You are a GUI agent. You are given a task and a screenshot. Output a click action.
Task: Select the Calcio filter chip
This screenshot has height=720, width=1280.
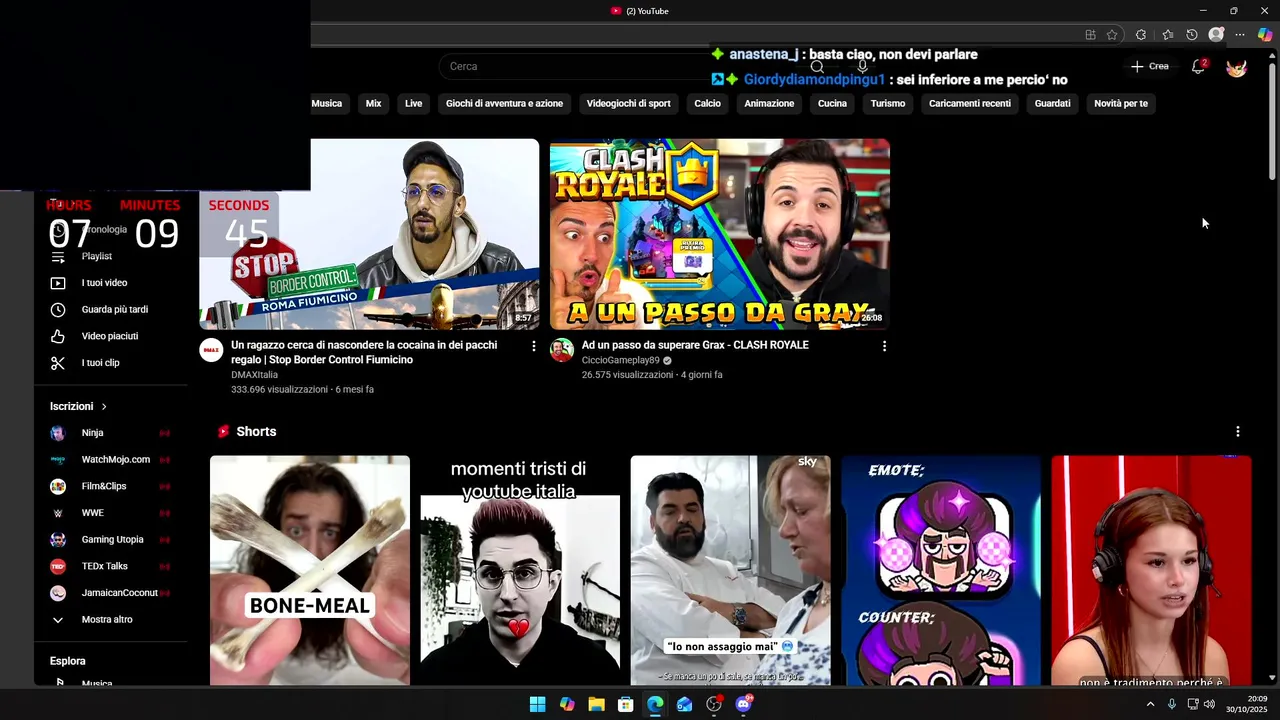pyautogui.click(x=707, y=104)
